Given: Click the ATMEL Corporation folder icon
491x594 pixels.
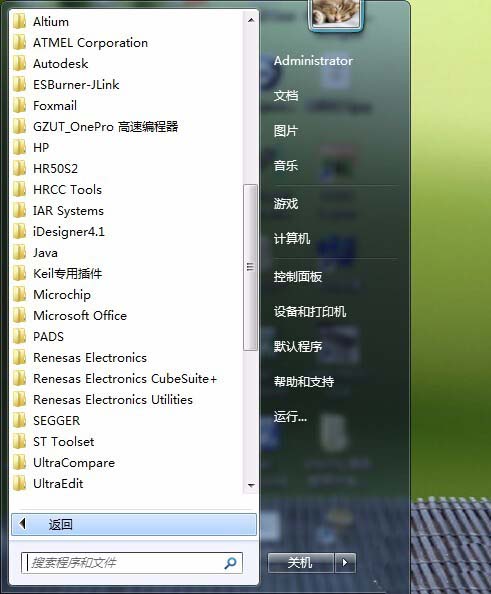Looking at the screenshot, I should 19,42.
